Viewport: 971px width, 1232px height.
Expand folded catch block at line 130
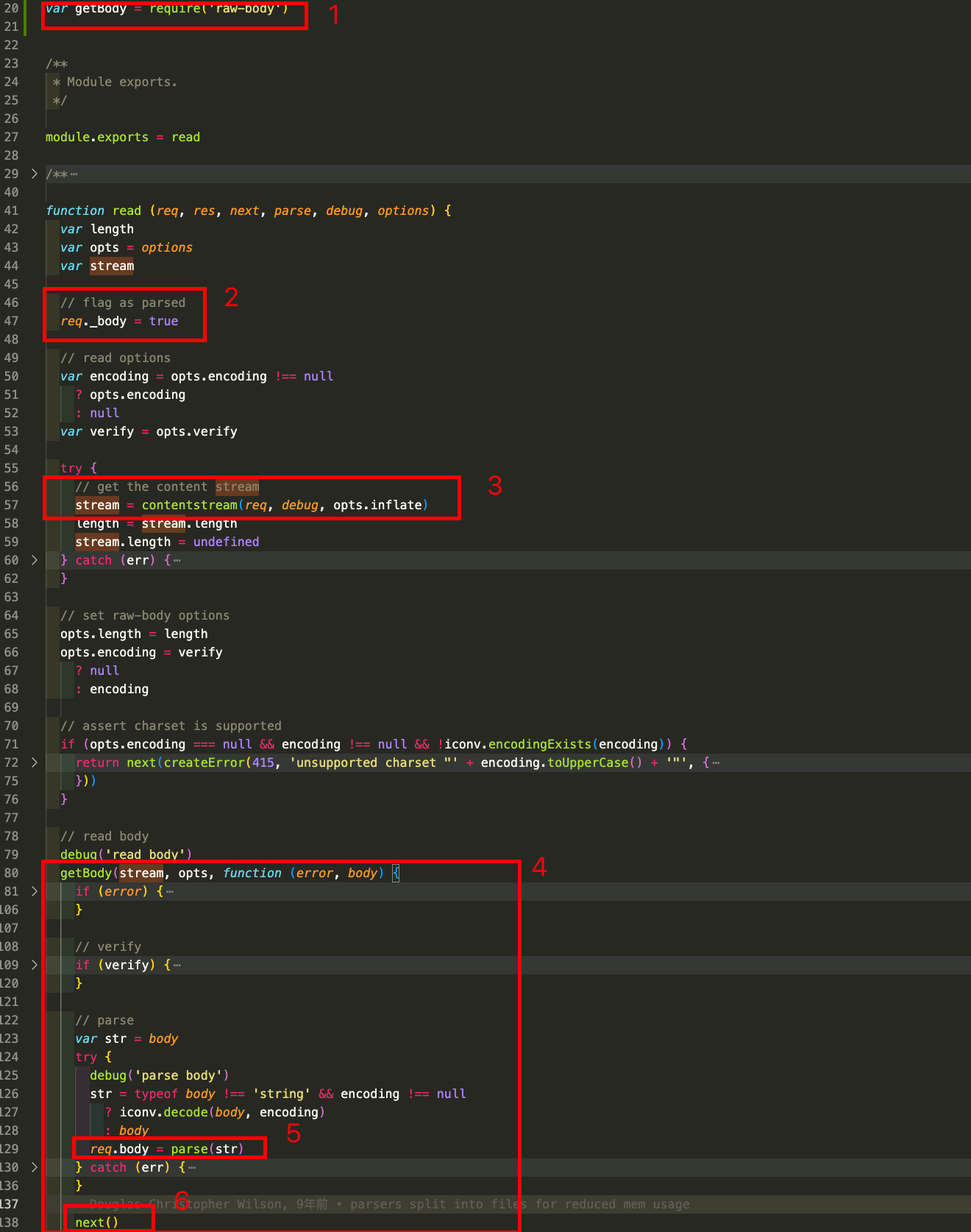[x=35, y=1167]
